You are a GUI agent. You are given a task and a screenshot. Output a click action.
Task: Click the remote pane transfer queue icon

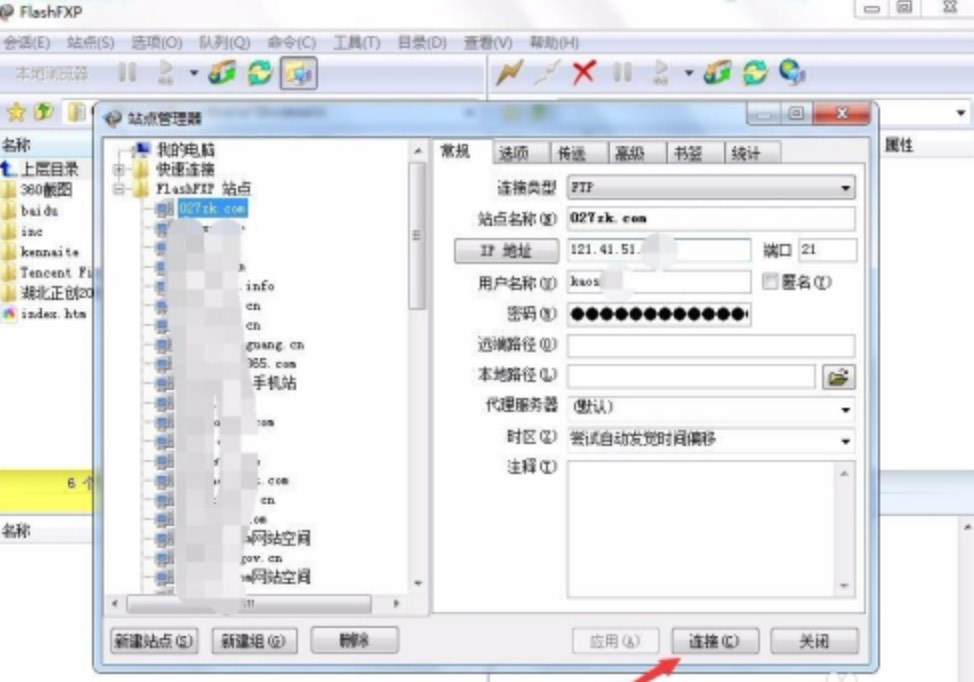pyautogui.click(x=661, y=73)
